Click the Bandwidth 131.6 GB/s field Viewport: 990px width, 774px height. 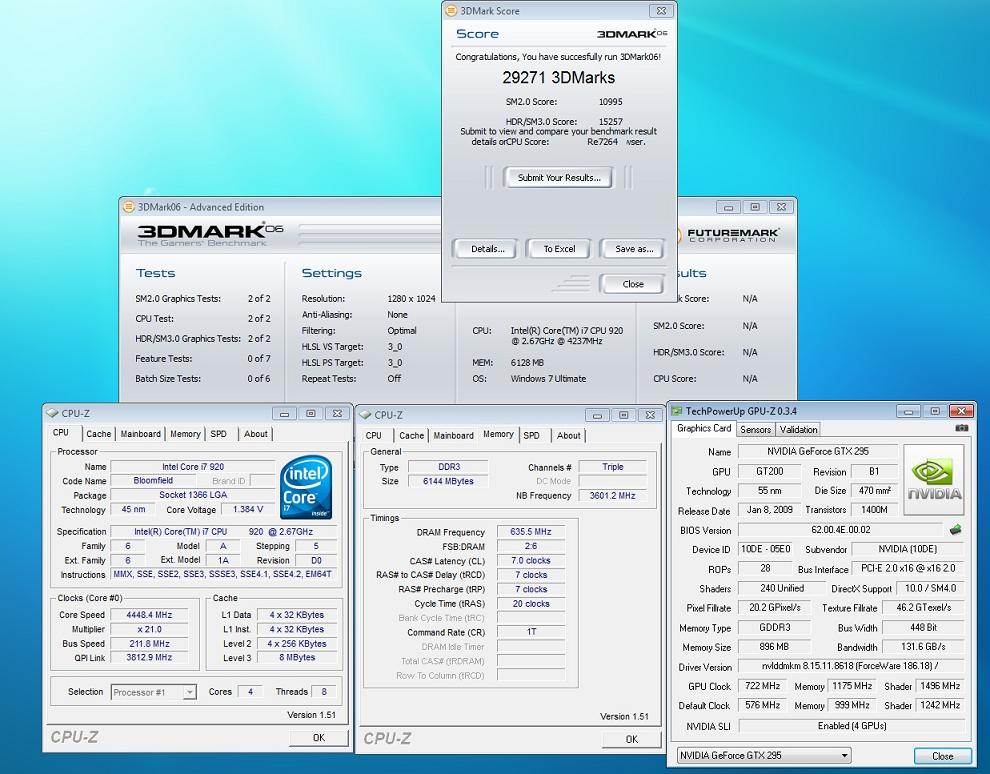tap(922, 646)
